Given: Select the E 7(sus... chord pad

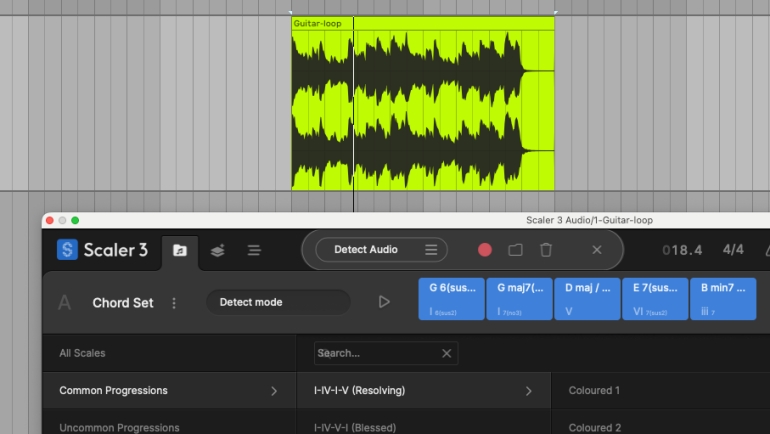Looking at the screenshot, I should pyautogui.click(x=655, y=299).
